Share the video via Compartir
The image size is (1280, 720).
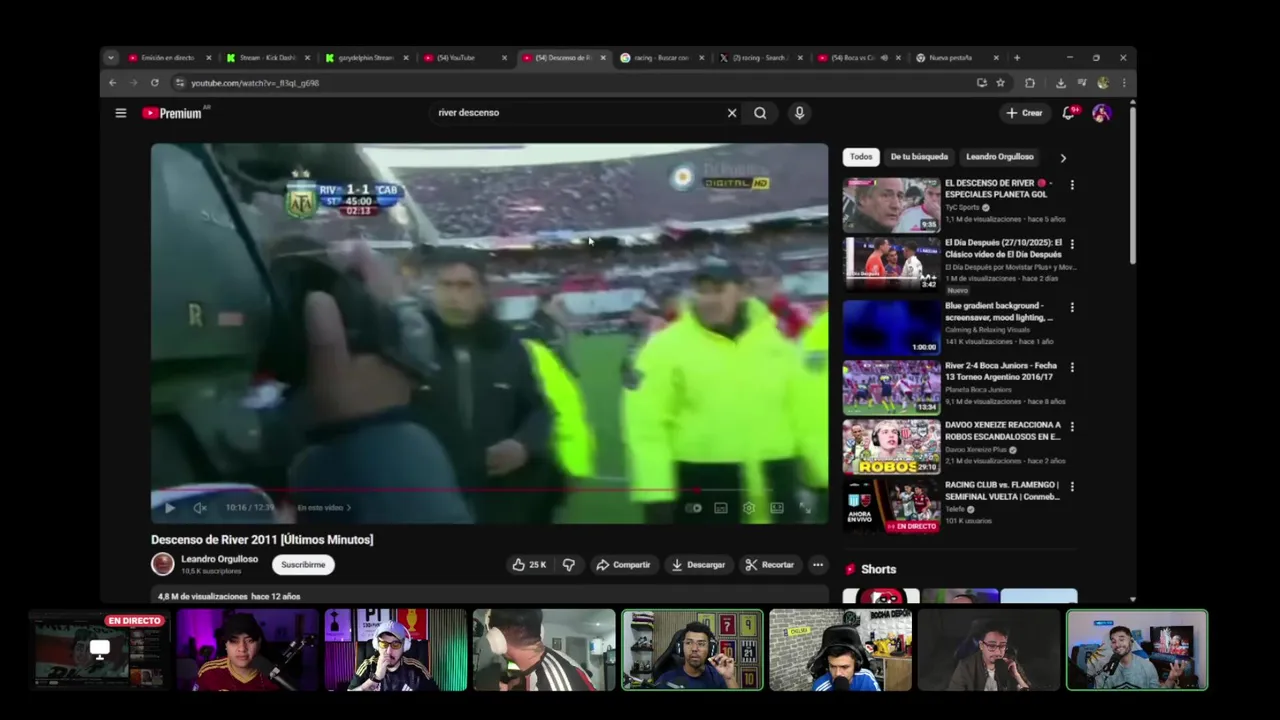623,565
